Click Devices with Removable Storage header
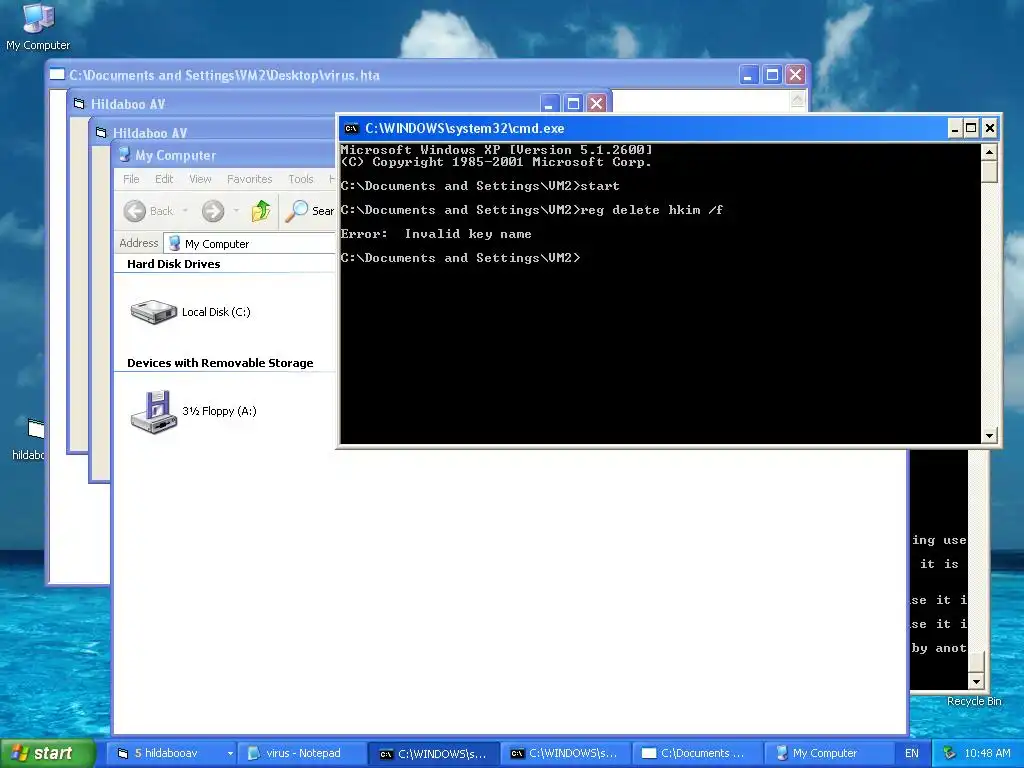Image resolution: width=1024 pixels, height=768 pixels. tap(220, 363)
